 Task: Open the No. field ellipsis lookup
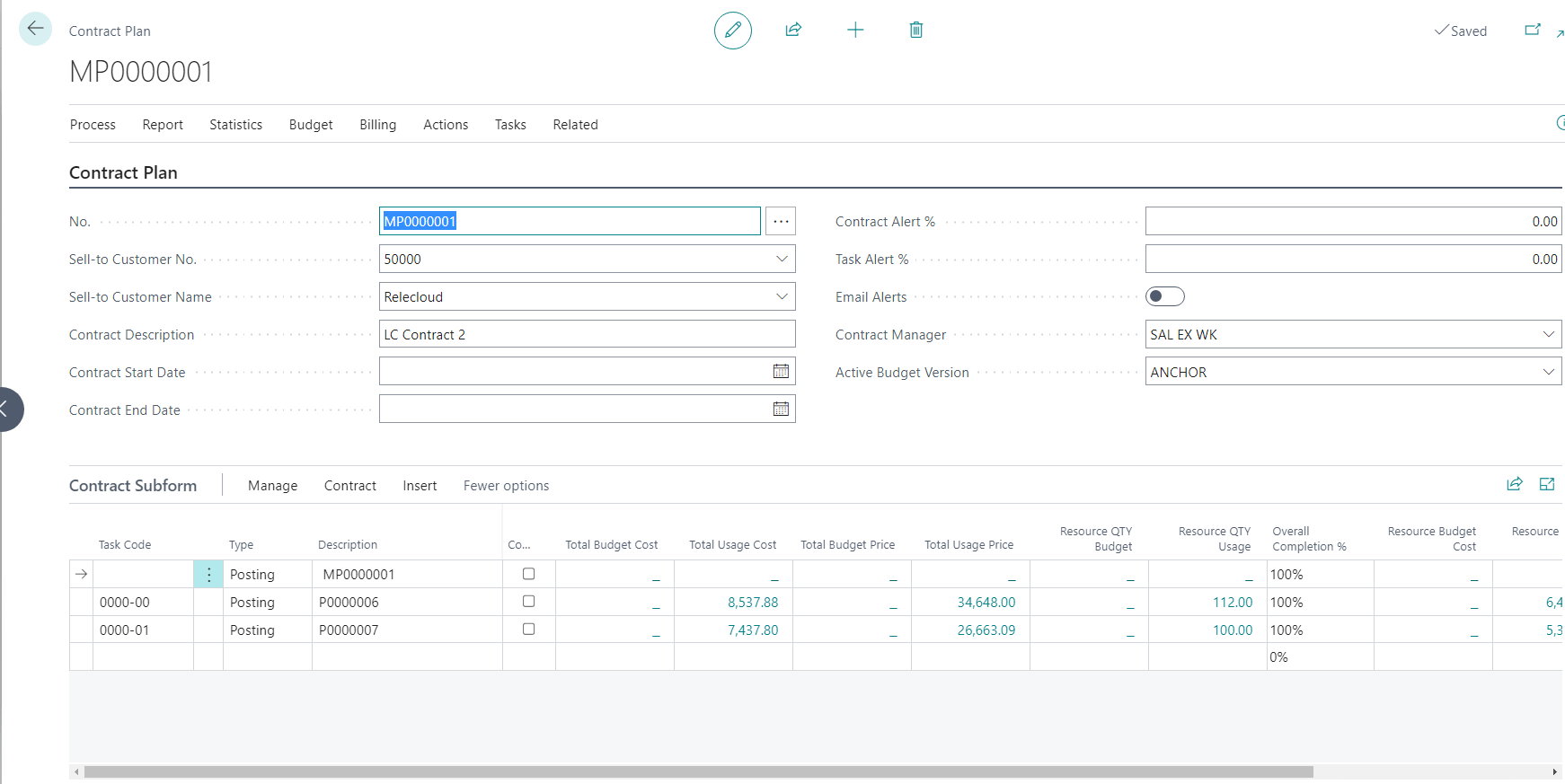click(781, 221)
